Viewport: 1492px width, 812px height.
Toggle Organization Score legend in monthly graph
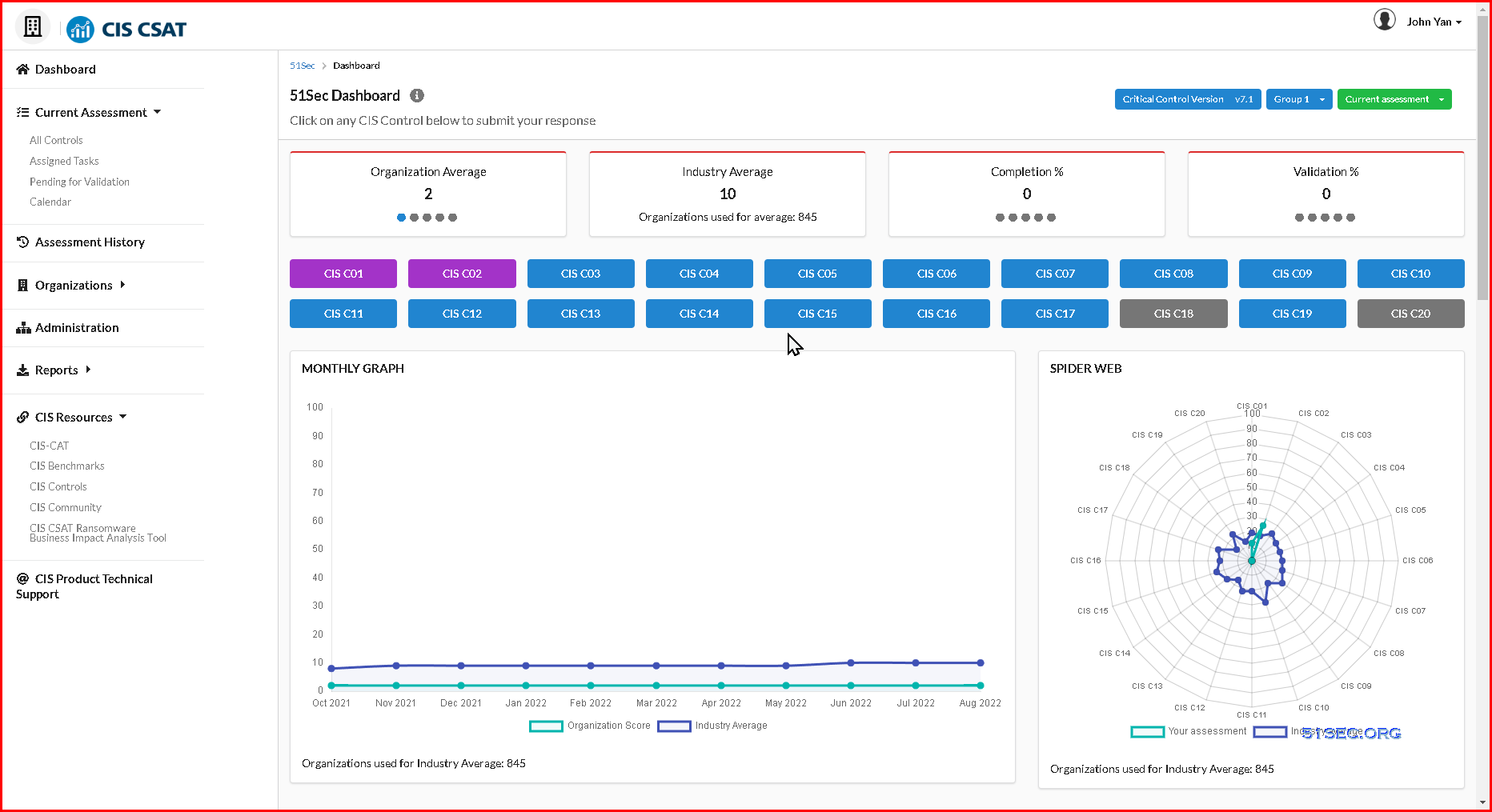tap(590, 726)
